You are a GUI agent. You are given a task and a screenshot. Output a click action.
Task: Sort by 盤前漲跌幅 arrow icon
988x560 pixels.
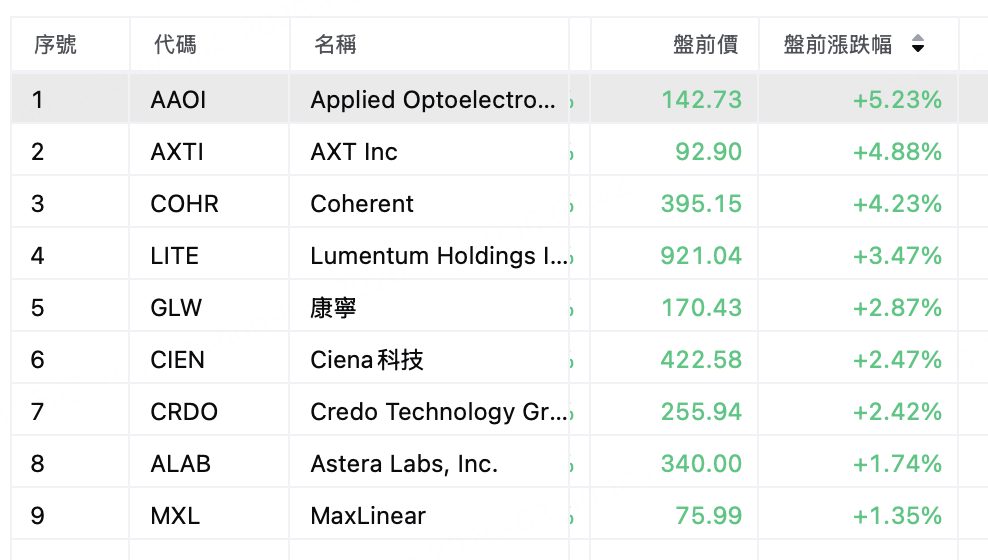pos(917,44)
